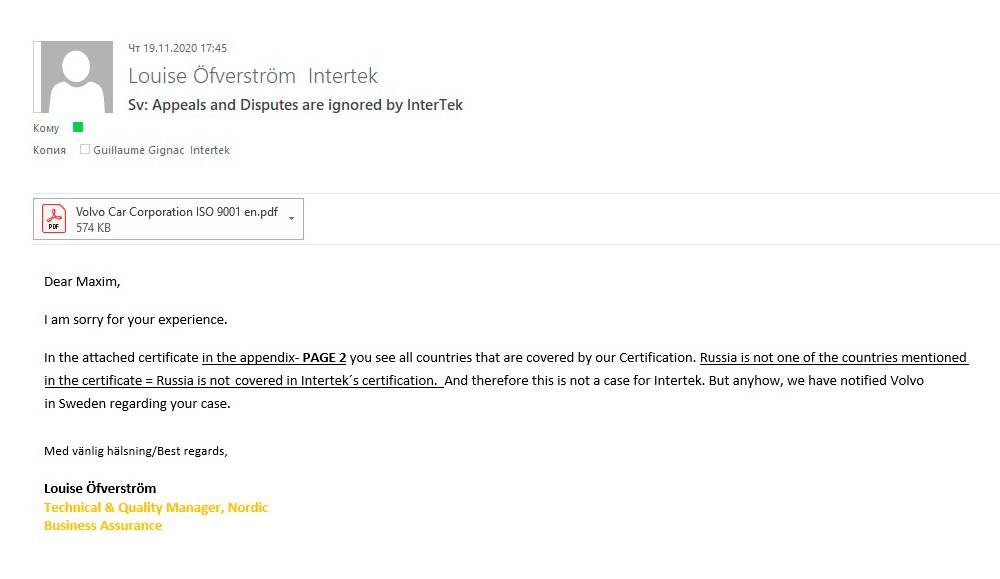The height and width of the screenshot is (579, 1000).
Task: Select the Guillaume Gignac Intertek recipient
Action: tap(161, 150)
